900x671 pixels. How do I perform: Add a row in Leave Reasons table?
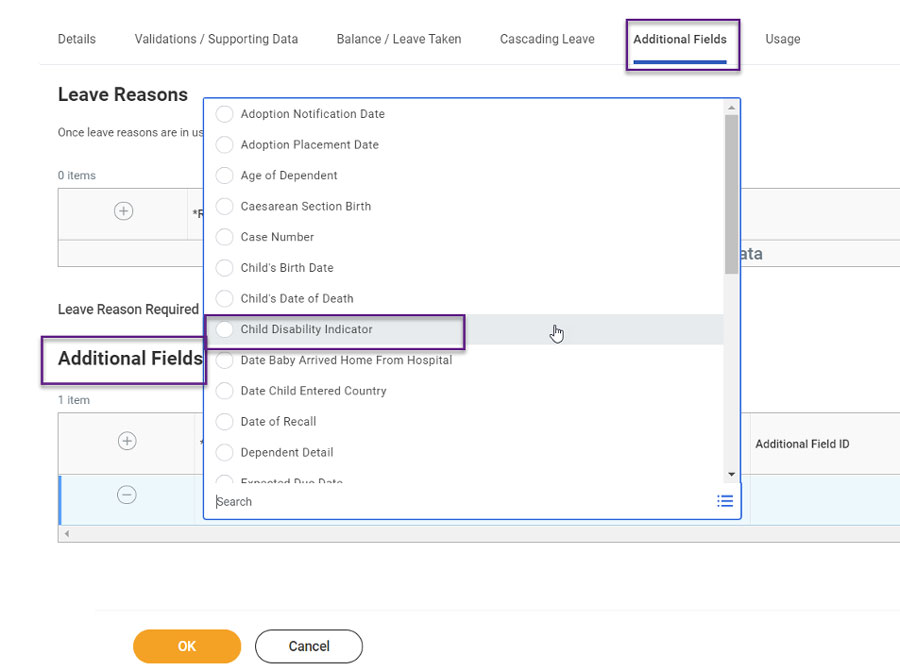click(x=123, y=211)
